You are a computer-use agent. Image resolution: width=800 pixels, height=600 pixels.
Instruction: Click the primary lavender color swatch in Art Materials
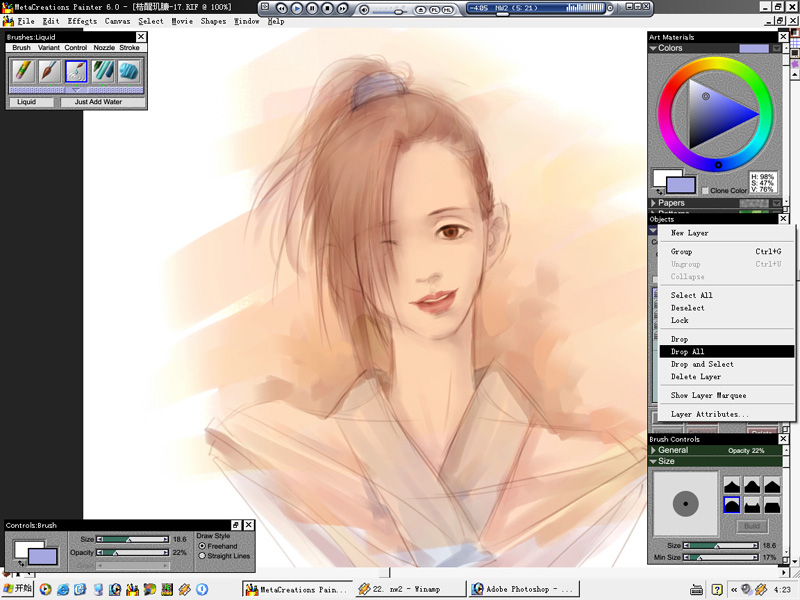point(681,185)
